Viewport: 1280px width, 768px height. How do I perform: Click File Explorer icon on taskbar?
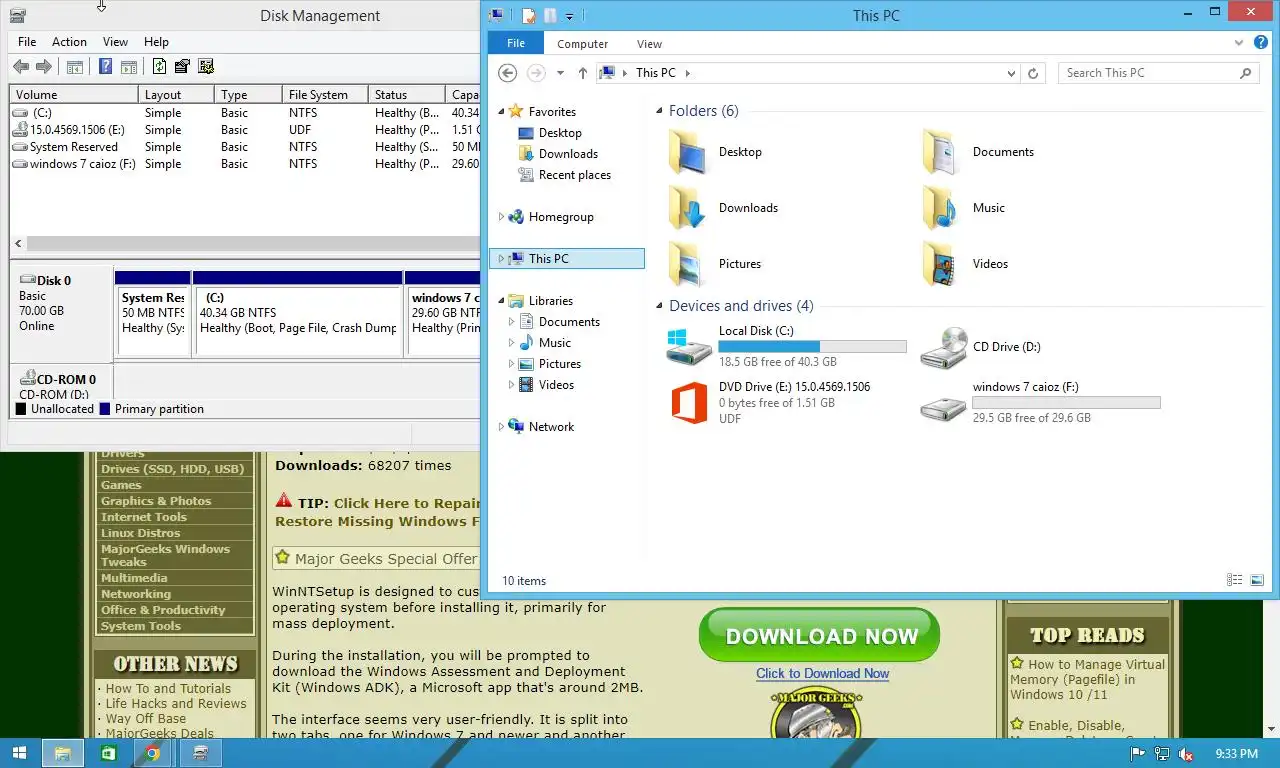(x=62, y=753)
